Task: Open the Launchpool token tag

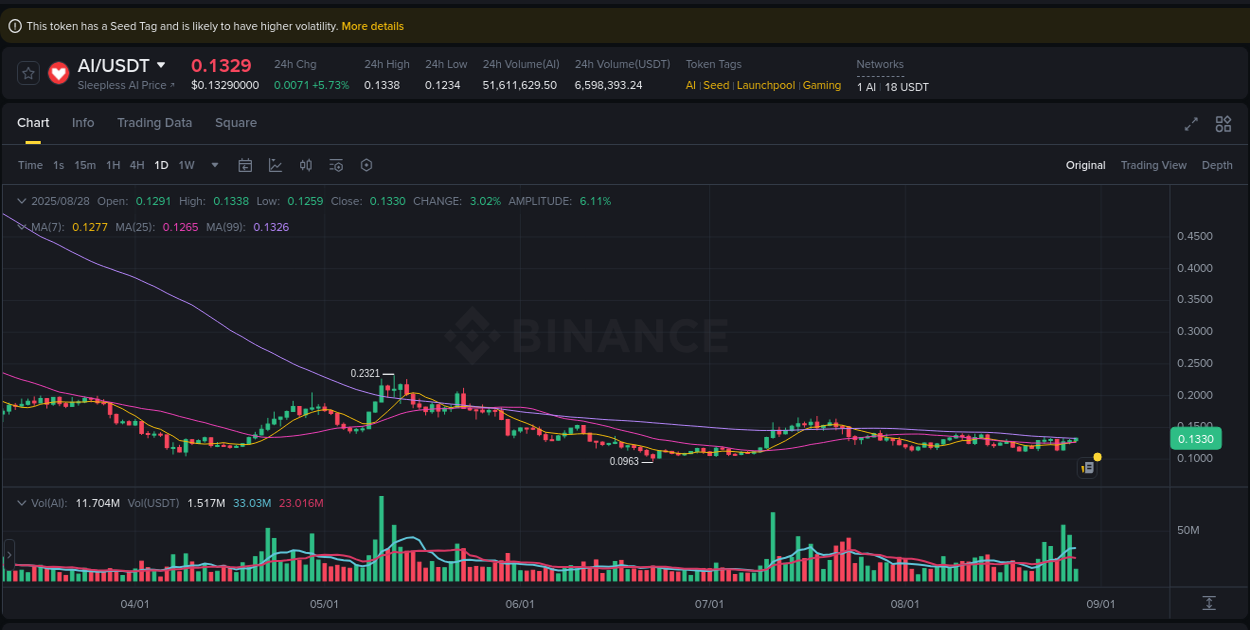Action: [x=765, y=85]
